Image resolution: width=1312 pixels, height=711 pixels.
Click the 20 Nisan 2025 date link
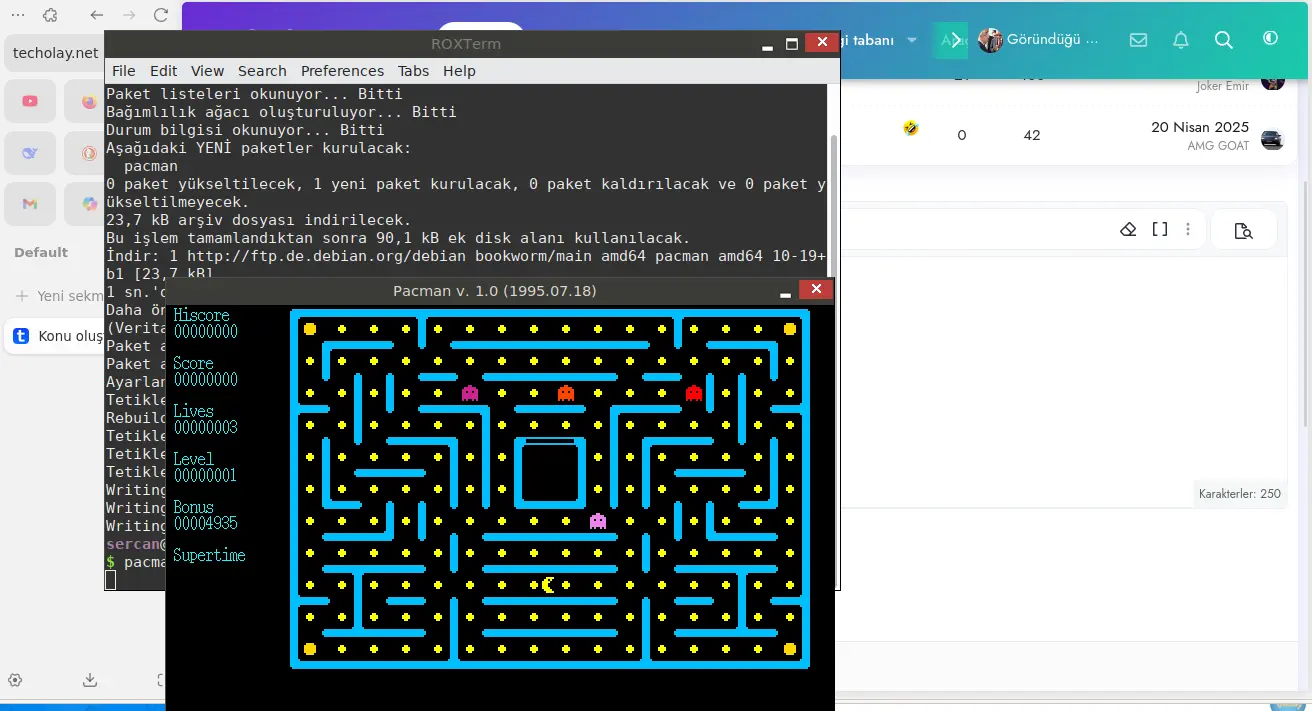pos(1200,127)
